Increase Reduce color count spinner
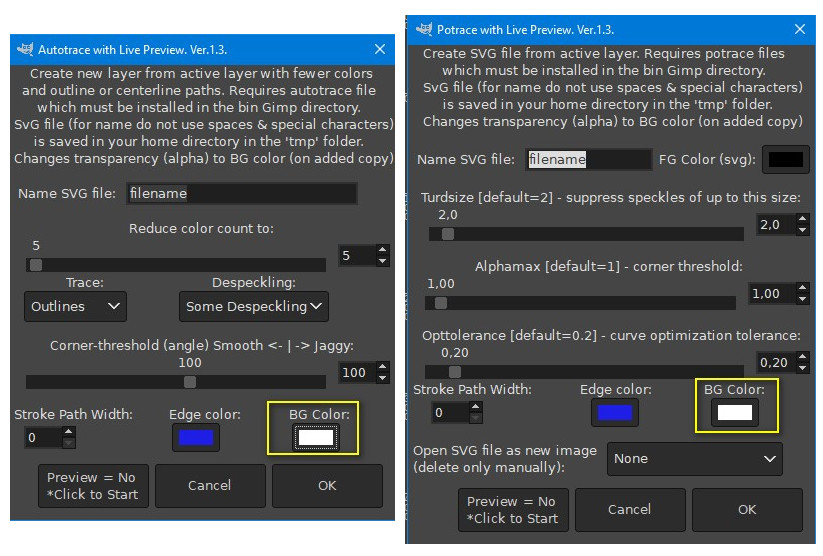 (x=383, y=250)
